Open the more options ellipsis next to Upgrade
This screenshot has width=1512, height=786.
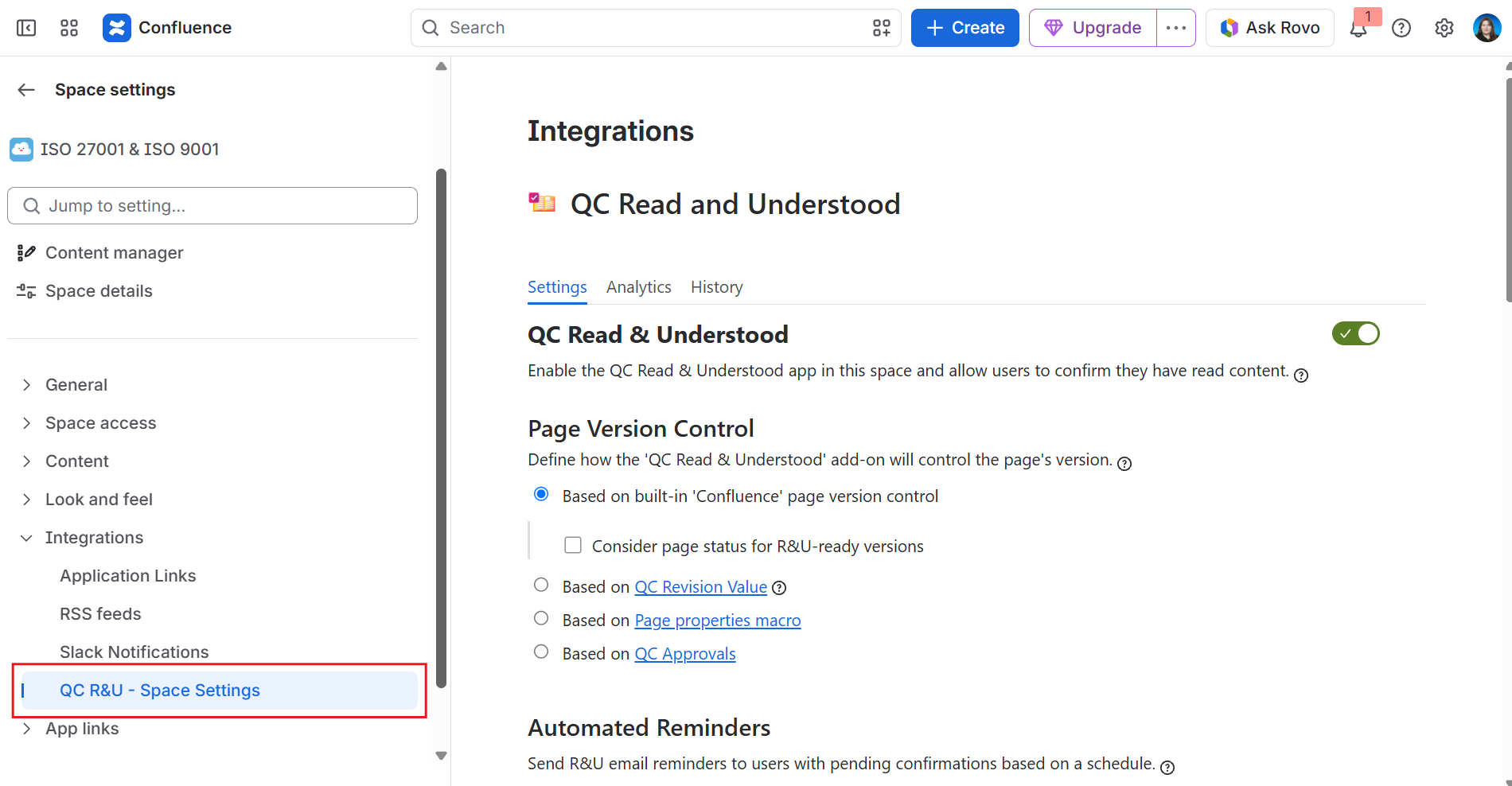click(x=1176, y=28)
